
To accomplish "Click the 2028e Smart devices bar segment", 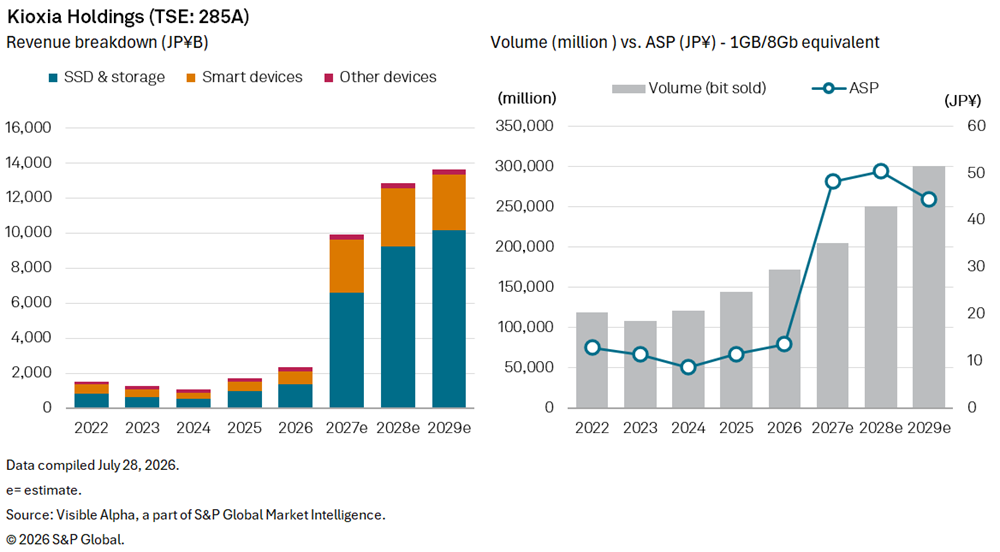I will coord(398,217).
